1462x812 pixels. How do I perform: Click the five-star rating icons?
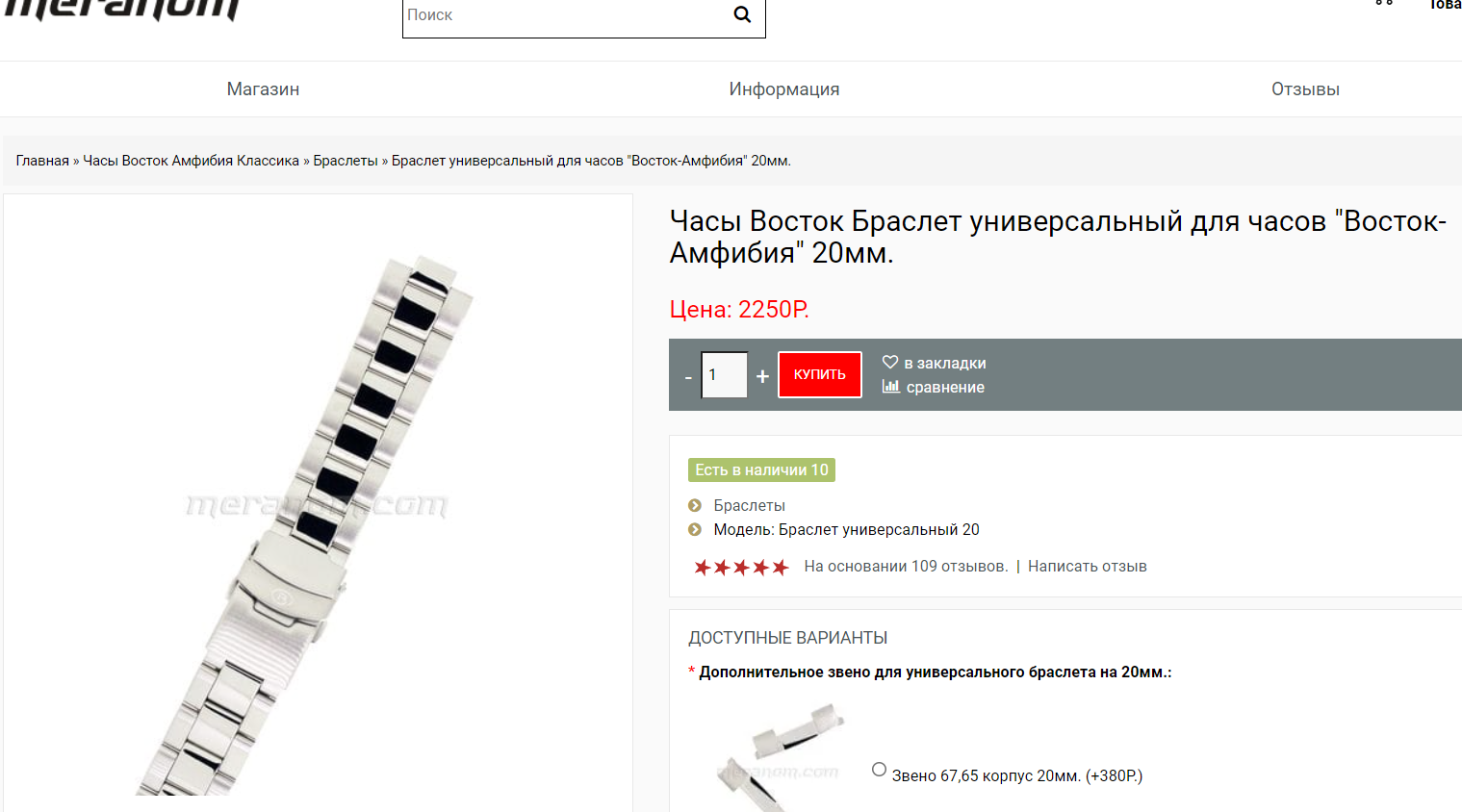click(741, 567)
